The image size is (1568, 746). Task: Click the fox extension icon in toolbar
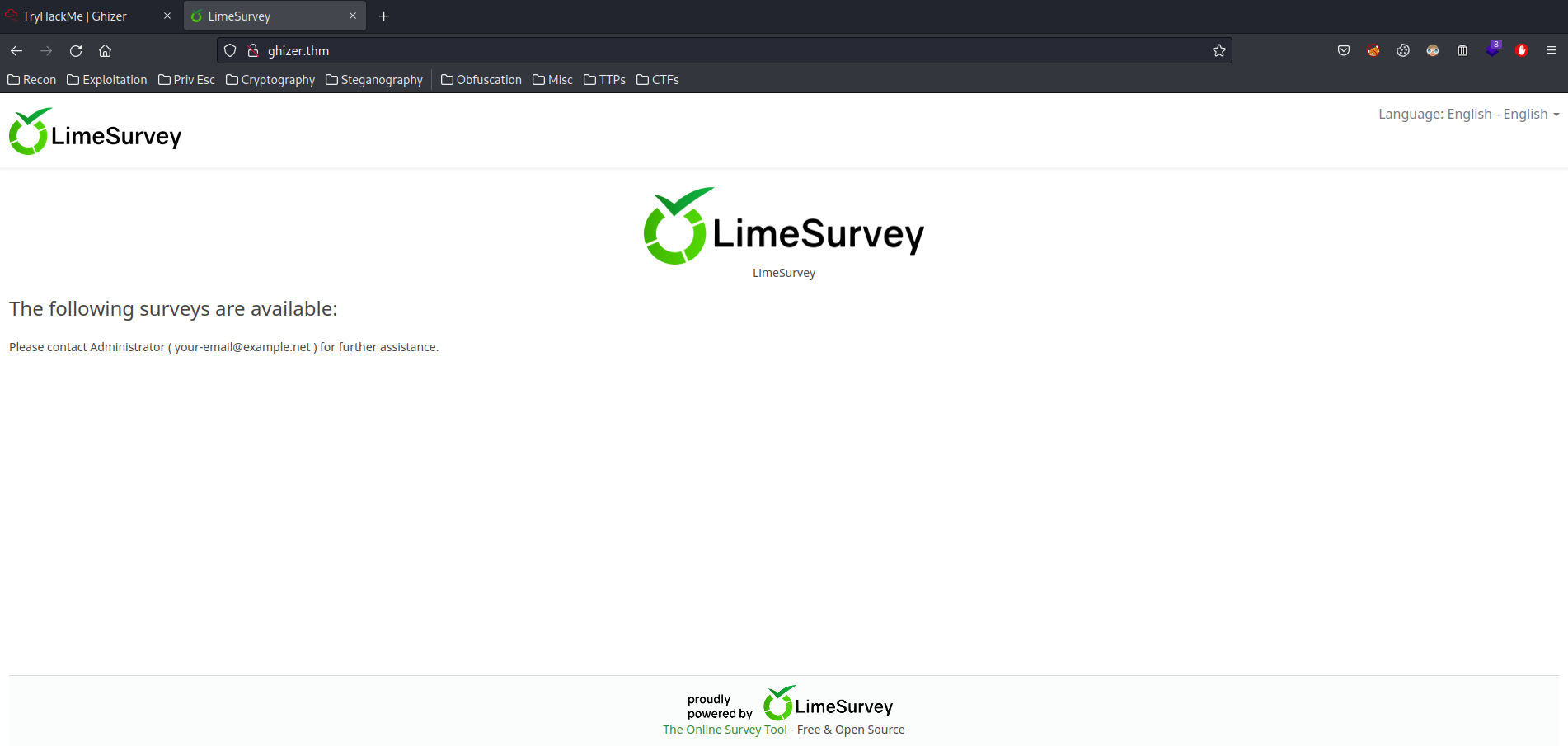[x=1373, y=51]
